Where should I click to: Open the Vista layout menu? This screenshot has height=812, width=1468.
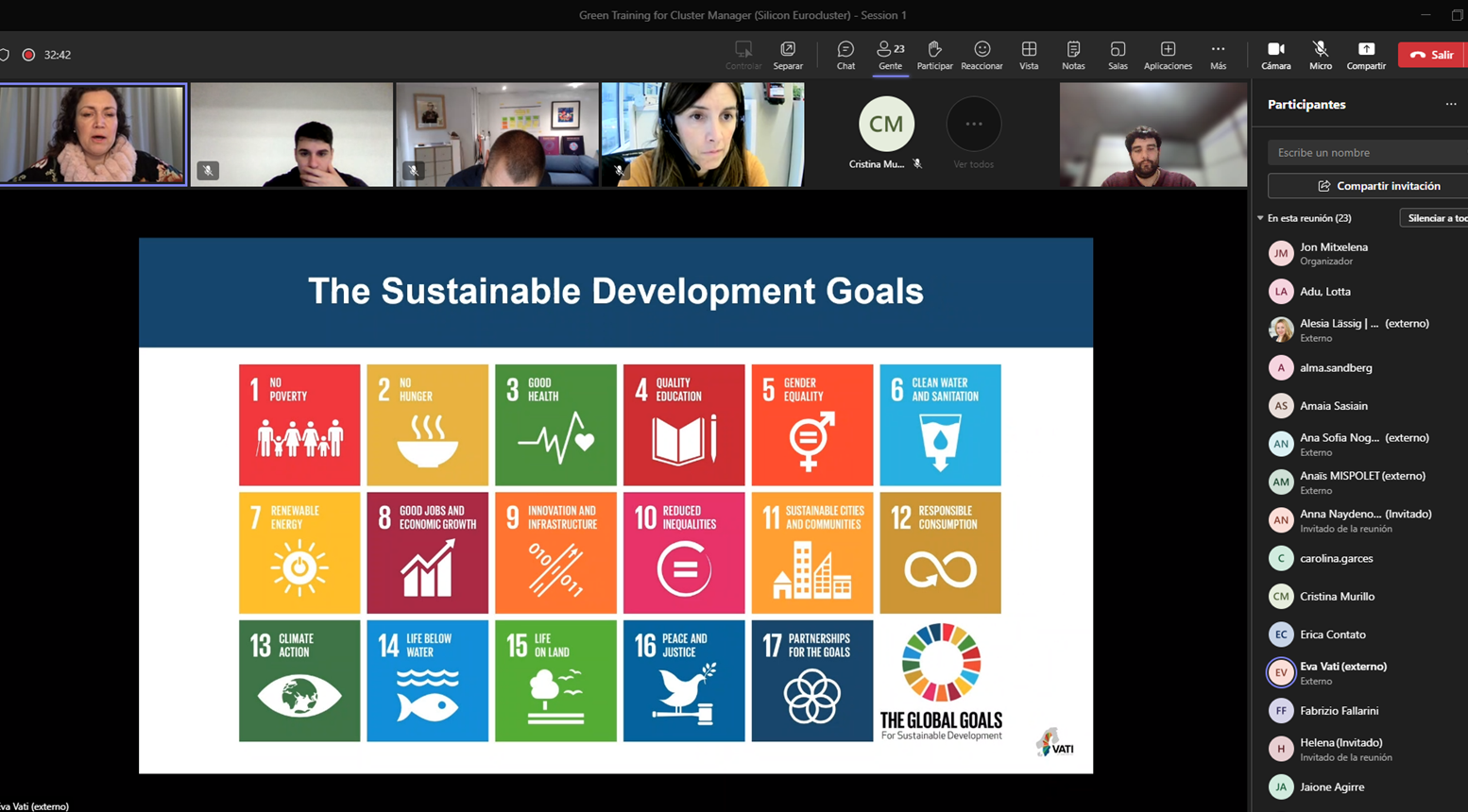coord(1029,55)
